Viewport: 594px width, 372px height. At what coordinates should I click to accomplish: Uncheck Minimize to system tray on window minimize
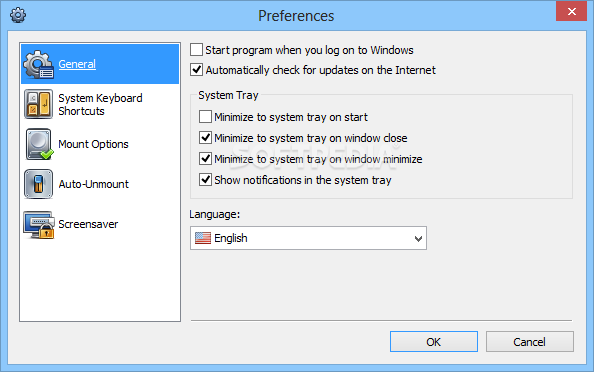(205, 158)
